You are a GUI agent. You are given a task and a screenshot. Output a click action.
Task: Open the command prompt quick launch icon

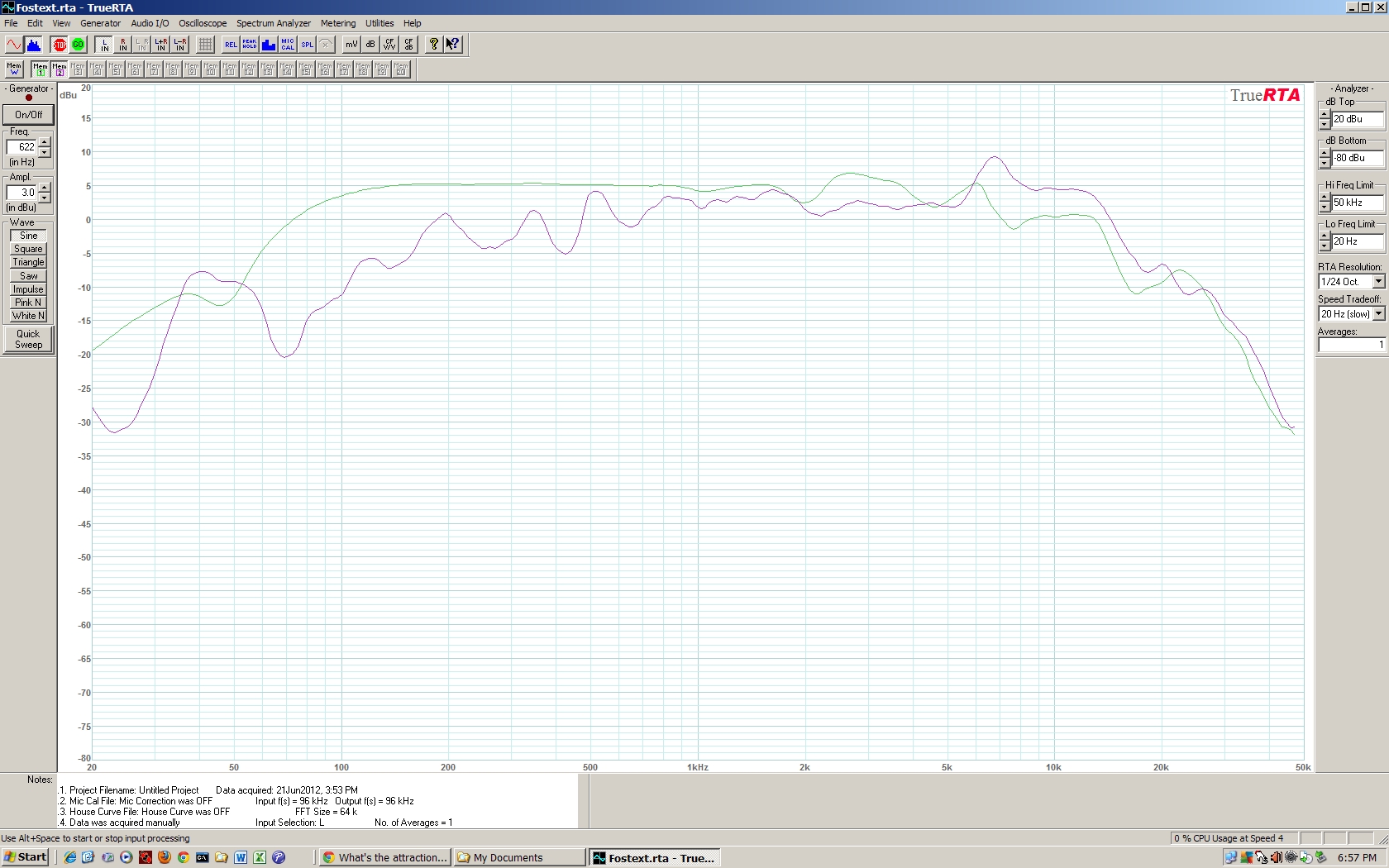tap(203, 857)
